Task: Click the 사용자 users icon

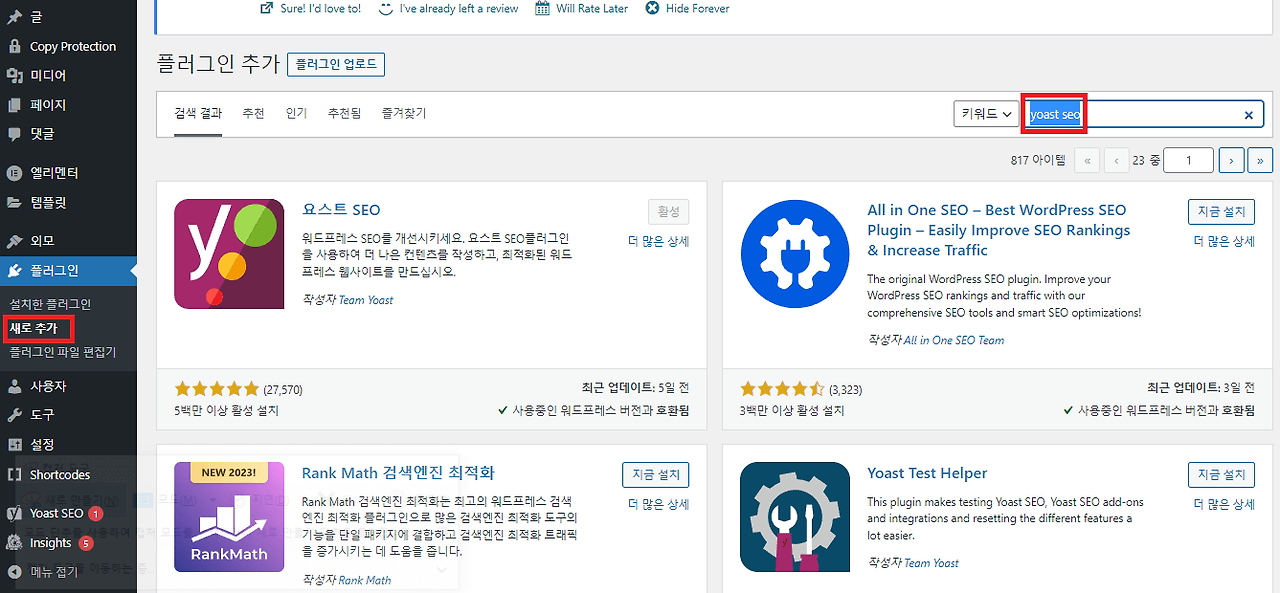Action: coord(14,386)
